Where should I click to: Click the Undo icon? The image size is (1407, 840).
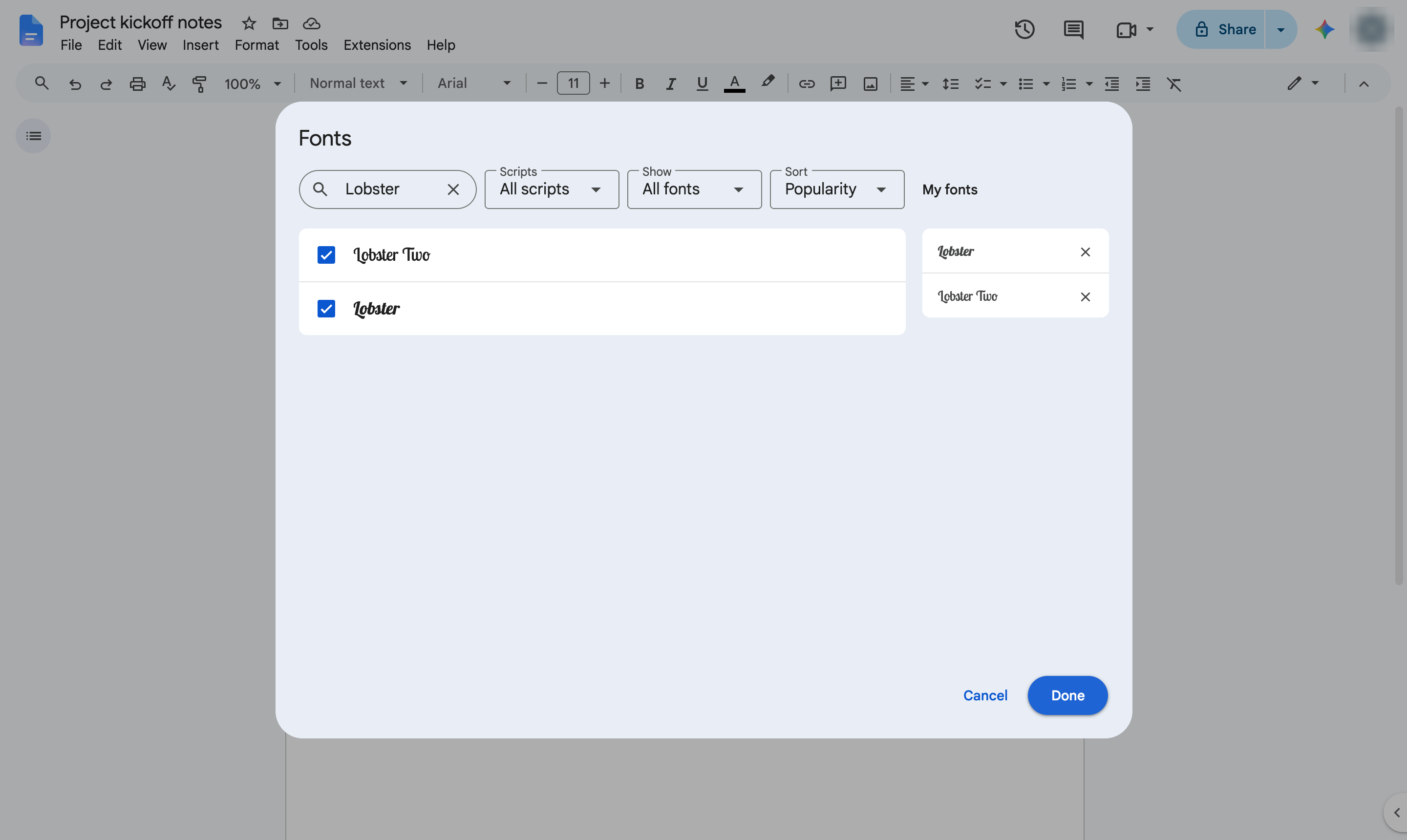click(75, 84)
